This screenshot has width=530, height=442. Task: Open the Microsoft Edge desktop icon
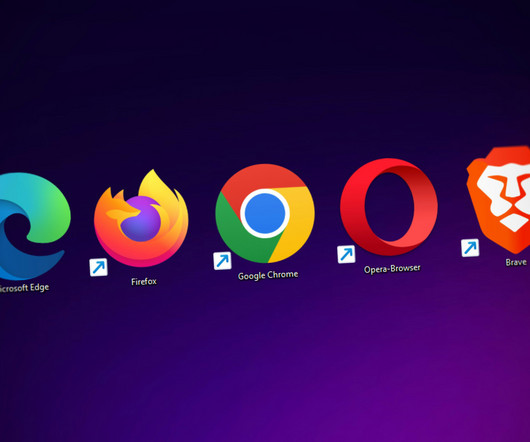click(32, 226)
